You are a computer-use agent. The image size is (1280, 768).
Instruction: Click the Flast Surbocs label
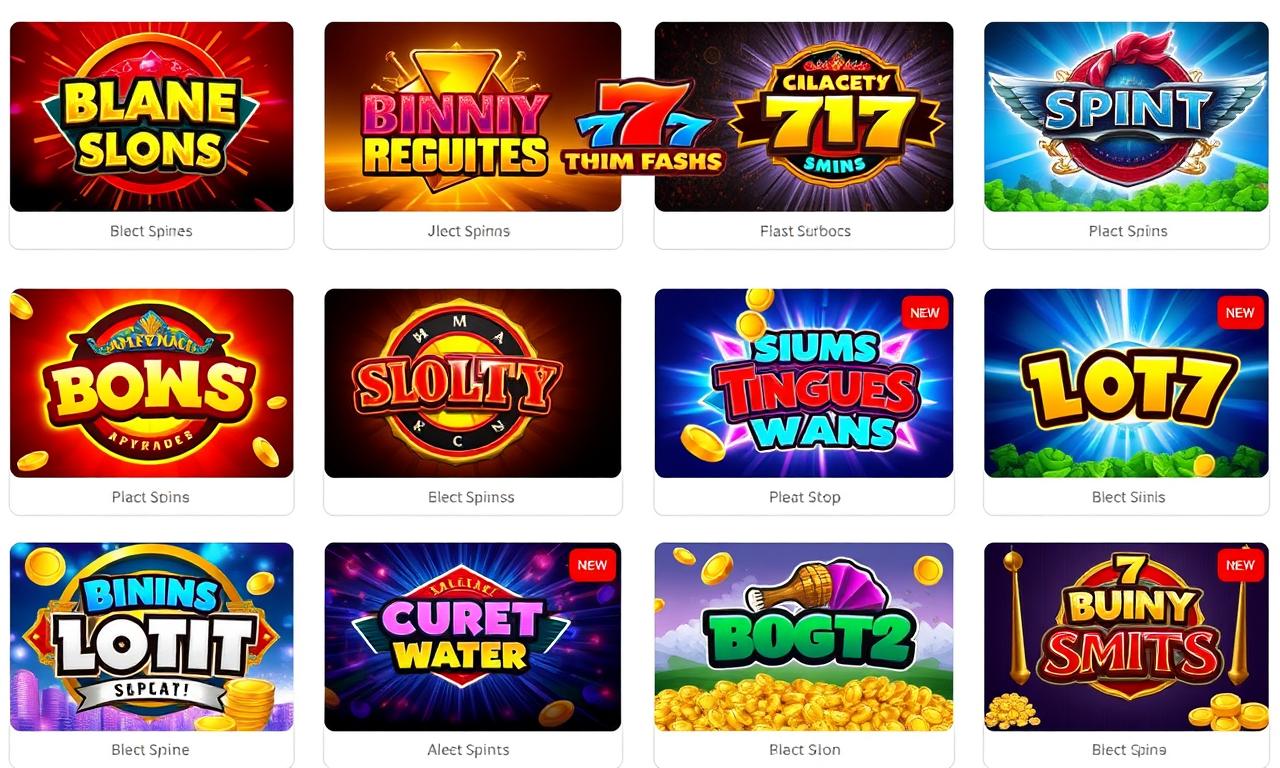[x=805, y=231]
